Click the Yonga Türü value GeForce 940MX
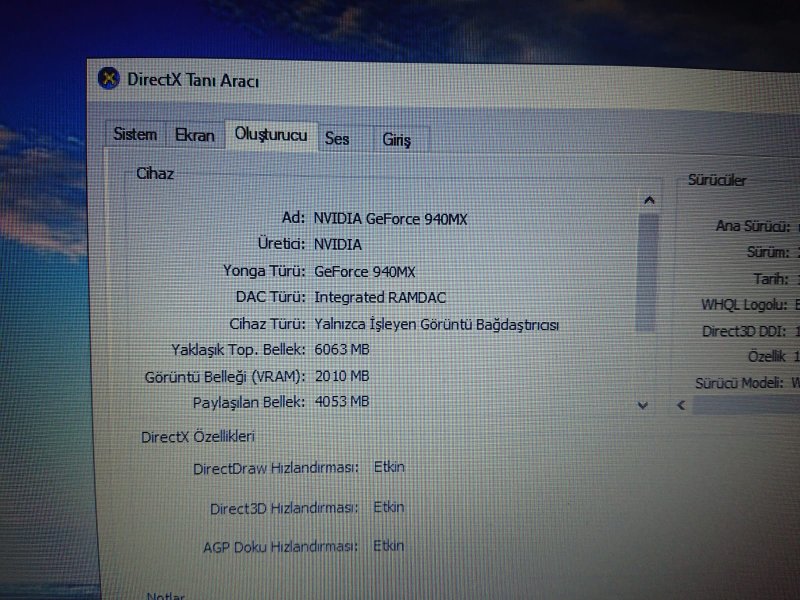 [x=364, y=271]
